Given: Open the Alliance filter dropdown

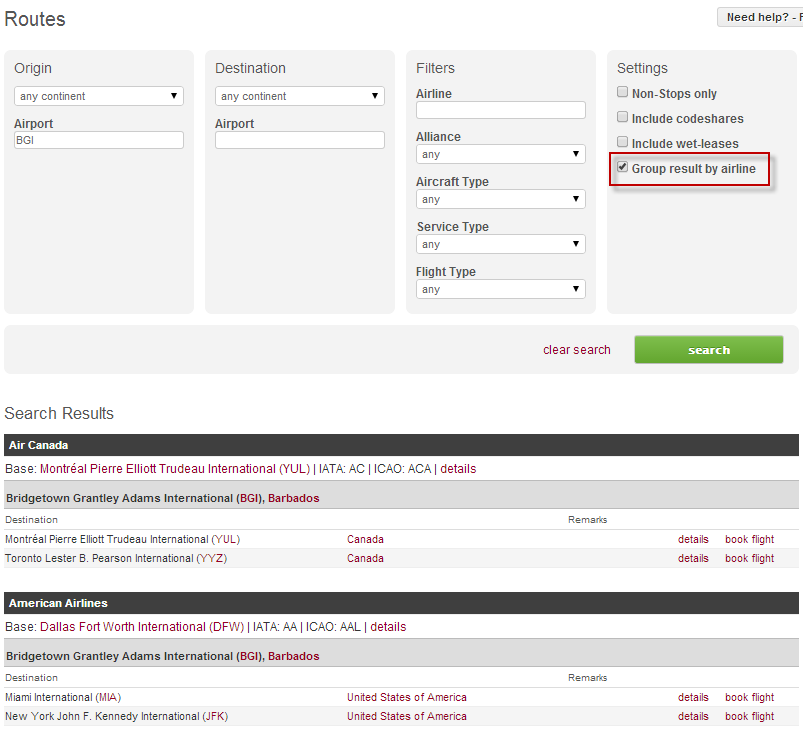Looking at the screenshot, I should (x=501, y=154).
